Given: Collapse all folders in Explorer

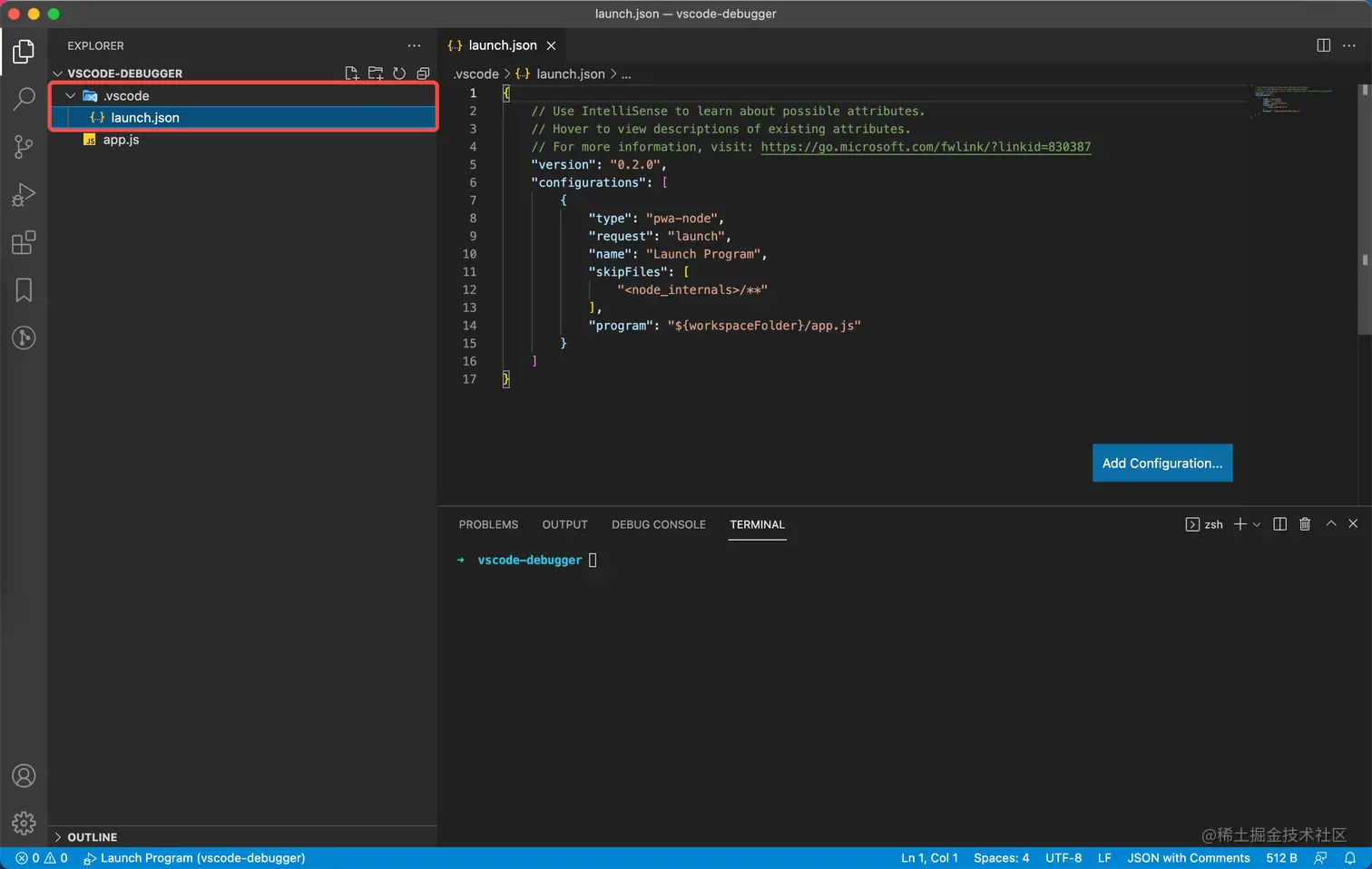Looking at the screenshot, I should [423, 73].
